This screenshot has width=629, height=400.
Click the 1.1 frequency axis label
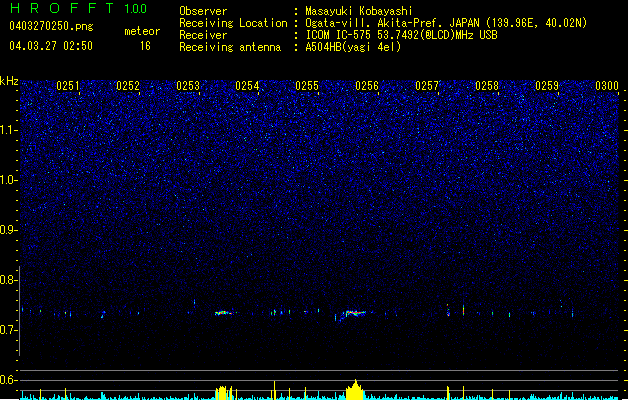8,130
